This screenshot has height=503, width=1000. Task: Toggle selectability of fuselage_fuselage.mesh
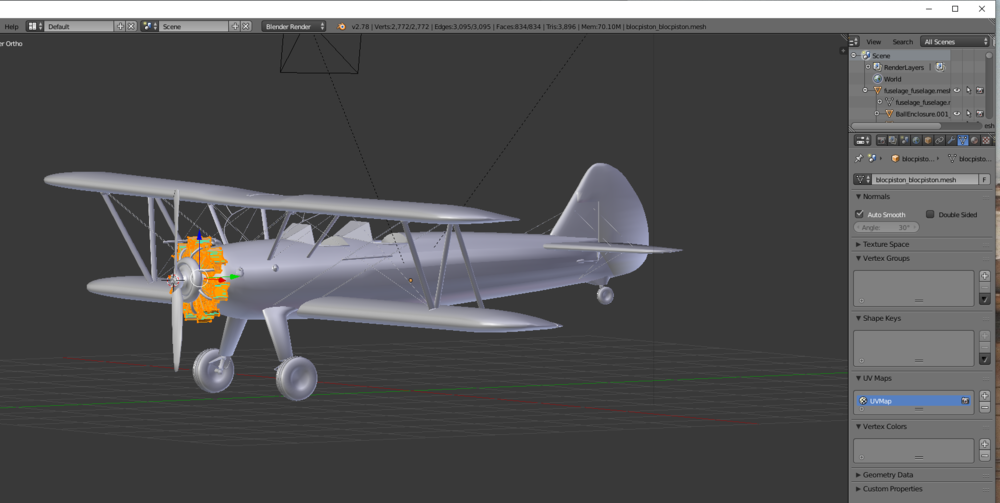click(968, 91)
